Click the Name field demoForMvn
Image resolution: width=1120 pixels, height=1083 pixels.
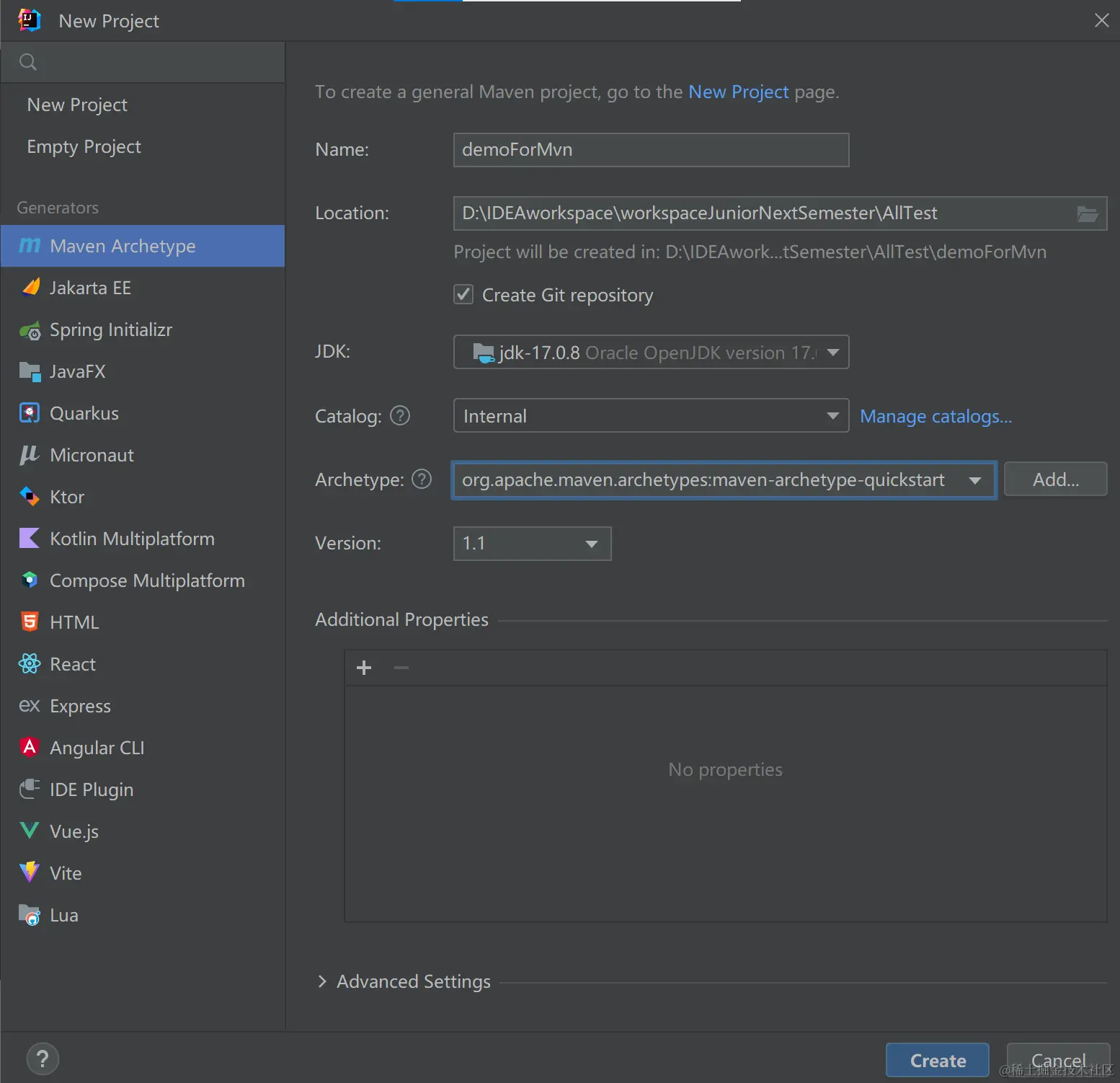tap(651, 150)
